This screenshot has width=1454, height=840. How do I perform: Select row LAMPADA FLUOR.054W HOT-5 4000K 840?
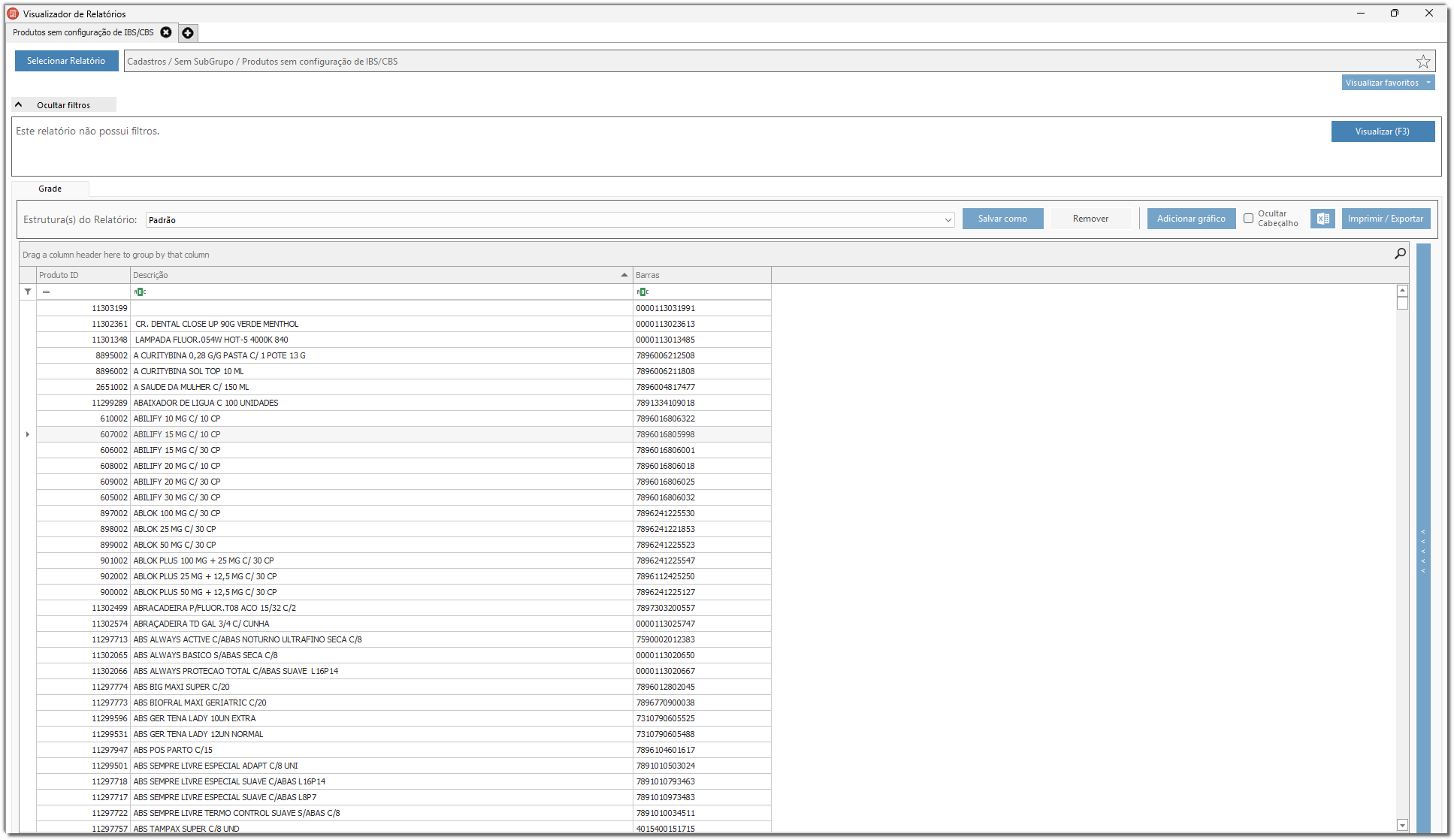(x=404, y=340)
